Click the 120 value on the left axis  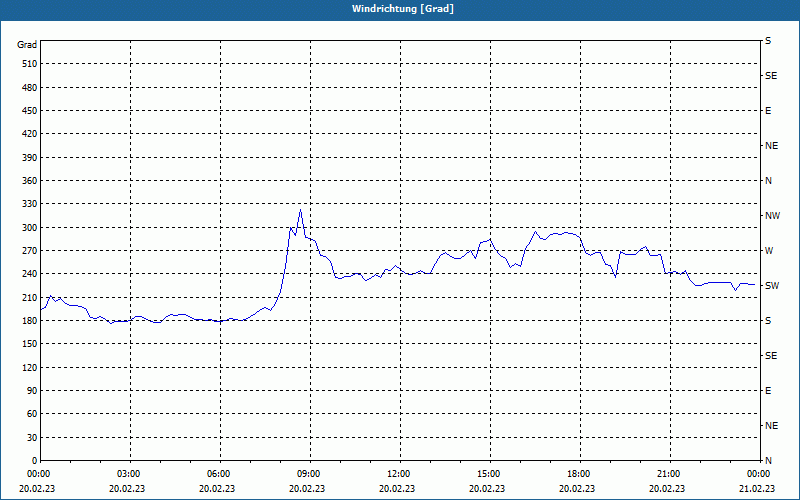pos(29,368)
